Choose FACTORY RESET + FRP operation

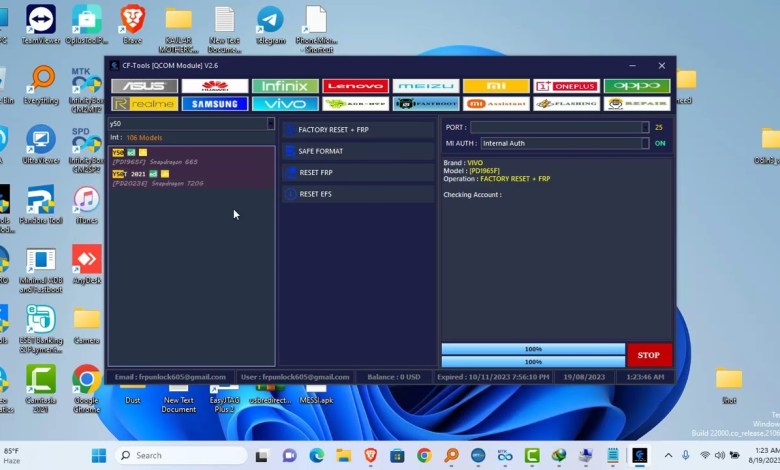[x=357, y=130]
